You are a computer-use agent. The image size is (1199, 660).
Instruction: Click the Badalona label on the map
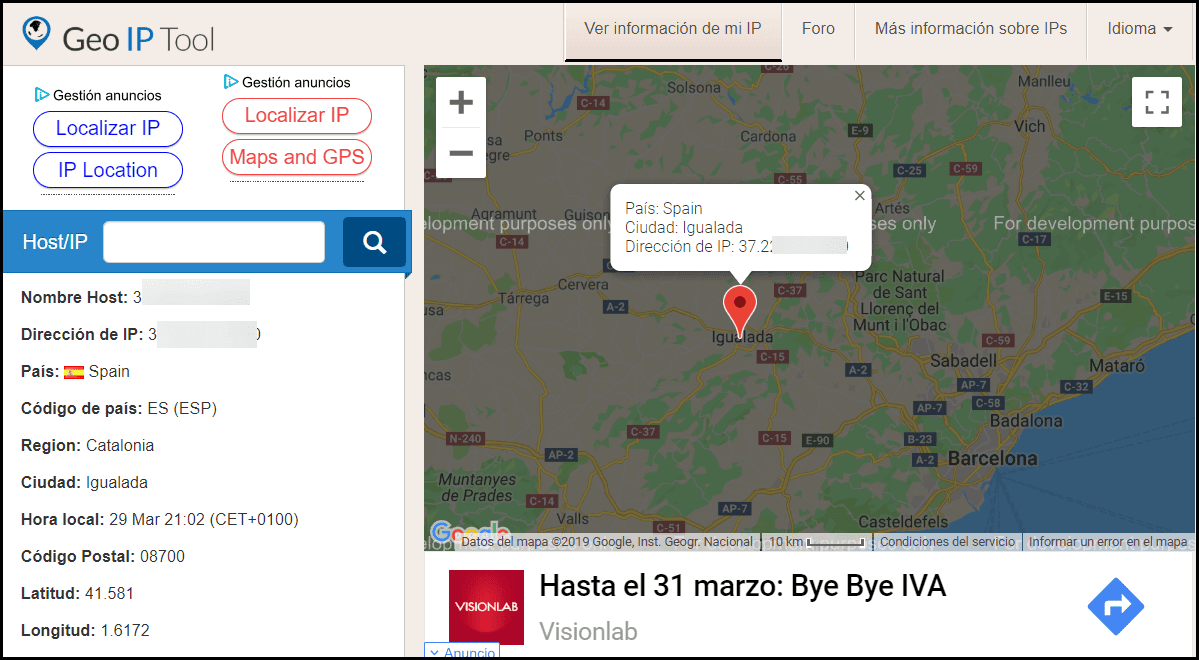[1026, 421]
